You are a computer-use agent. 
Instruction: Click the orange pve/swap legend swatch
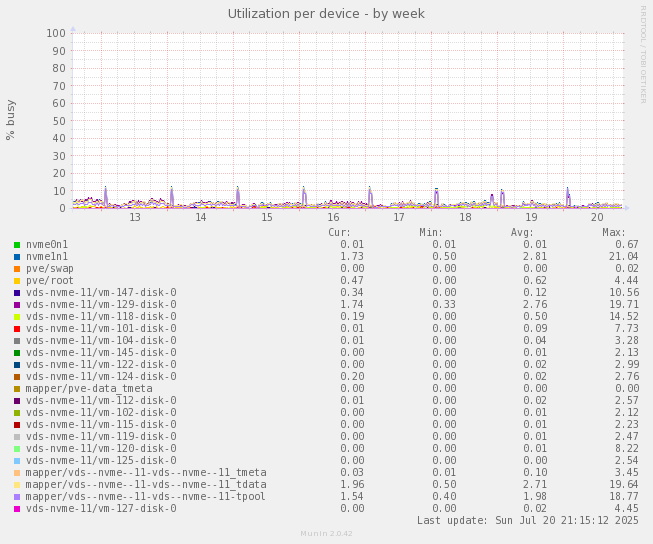click(17, 269)
